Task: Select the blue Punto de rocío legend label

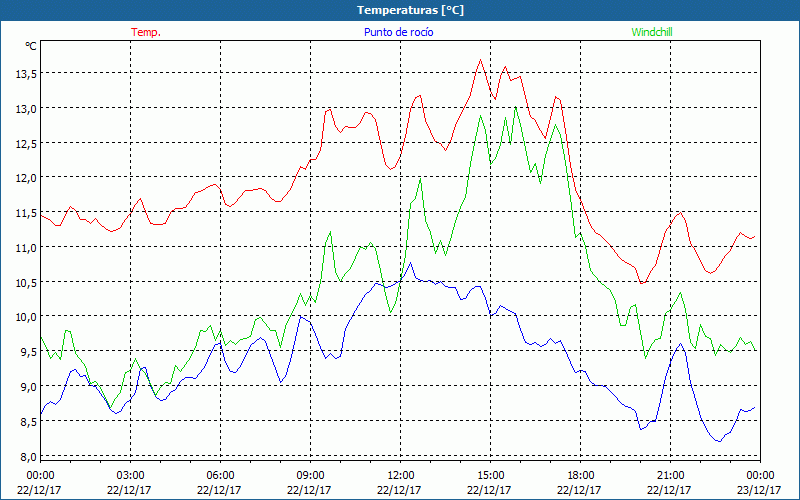Action: point(398,32)
